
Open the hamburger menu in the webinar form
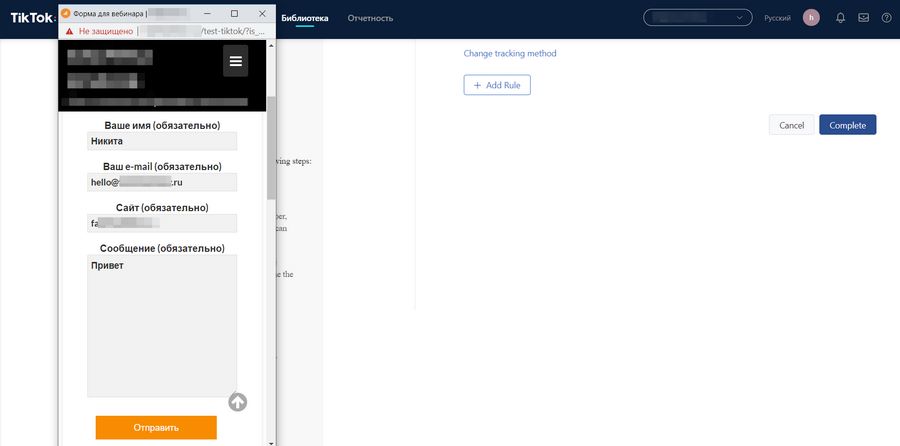pyautogui.click(x=235, y=61)
